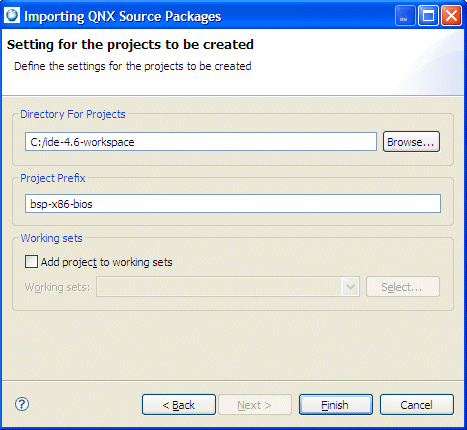This screenshot has width=467, height=430.
Task: Maximize the import dialog window
Action: [428, 16]
